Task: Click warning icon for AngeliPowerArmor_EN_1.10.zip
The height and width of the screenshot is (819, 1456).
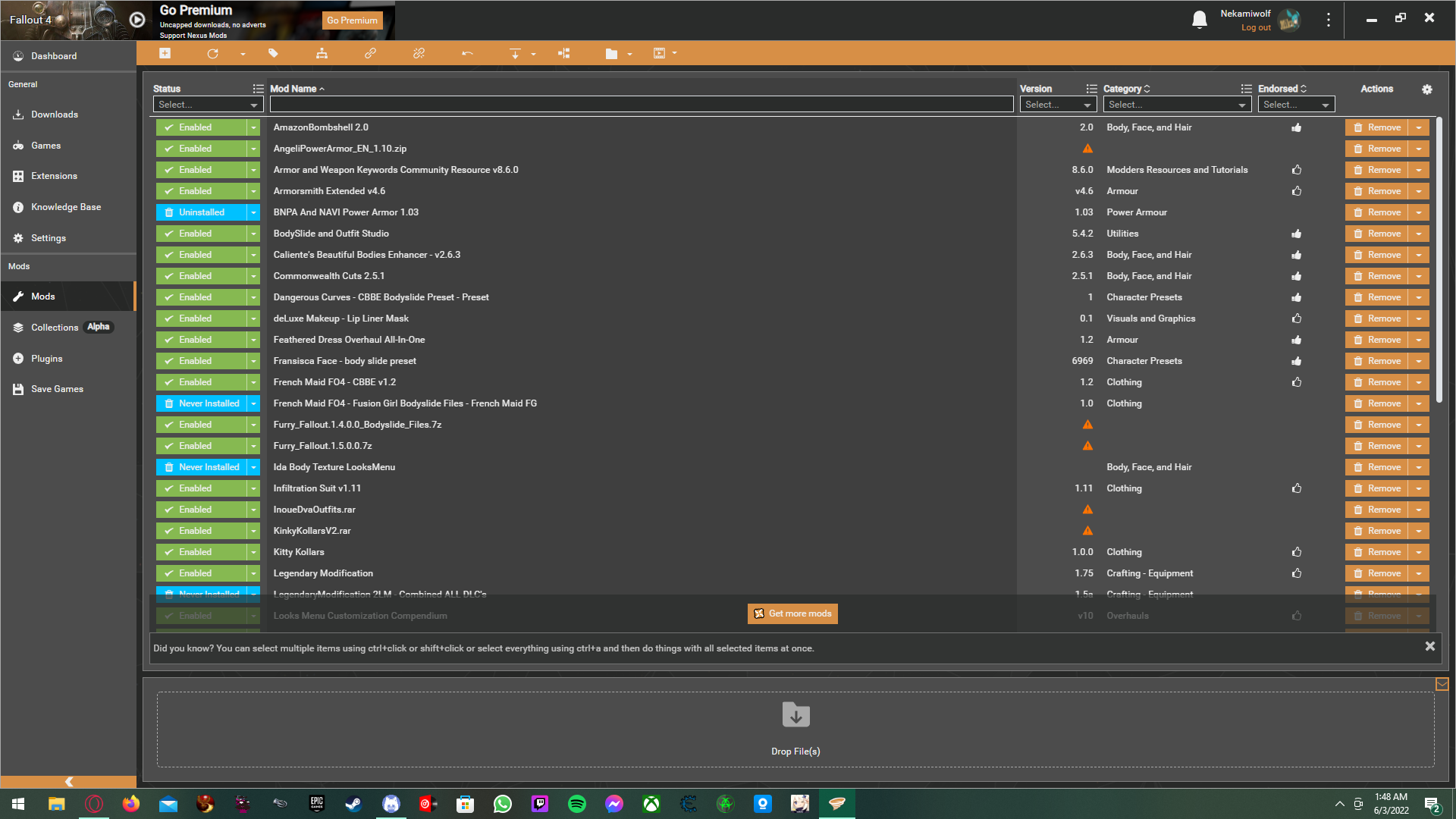Action: point(1087,149)
